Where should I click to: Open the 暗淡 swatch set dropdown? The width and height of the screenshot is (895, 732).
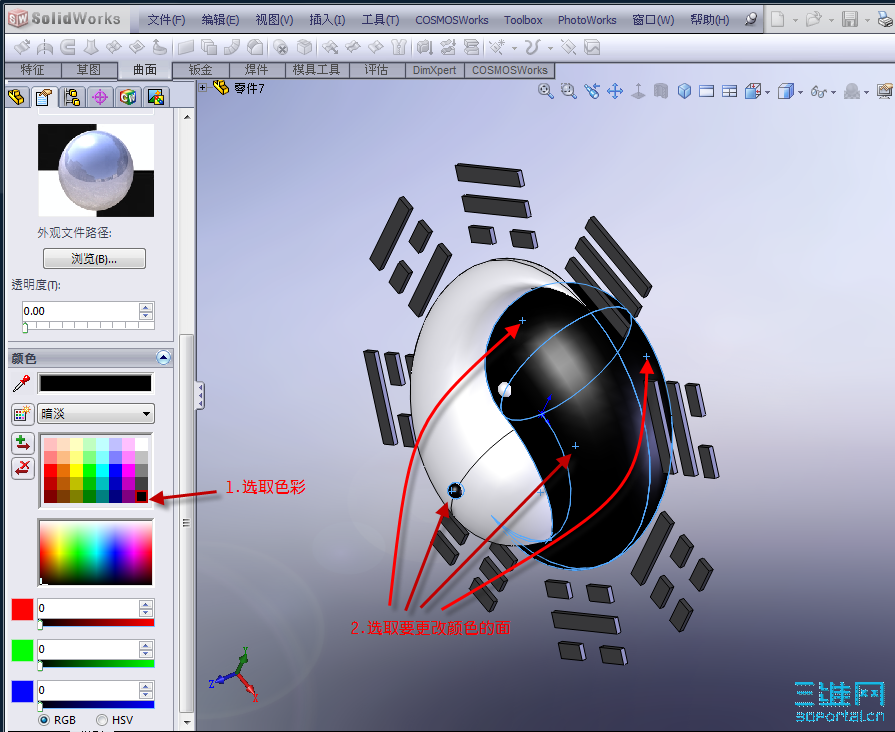pyautogui.click(x=96, y=414)
